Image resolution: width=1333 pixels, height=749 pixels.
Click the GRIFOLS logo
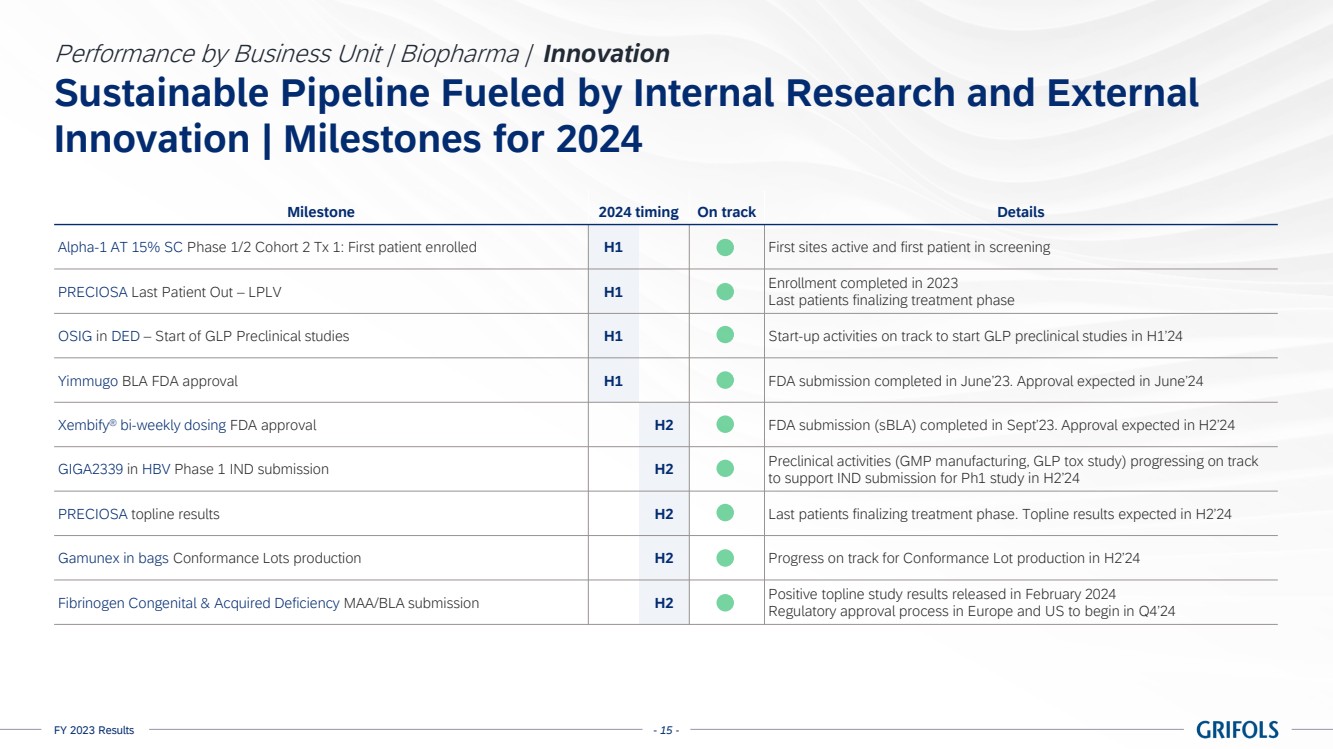(x=1236, y=730)
